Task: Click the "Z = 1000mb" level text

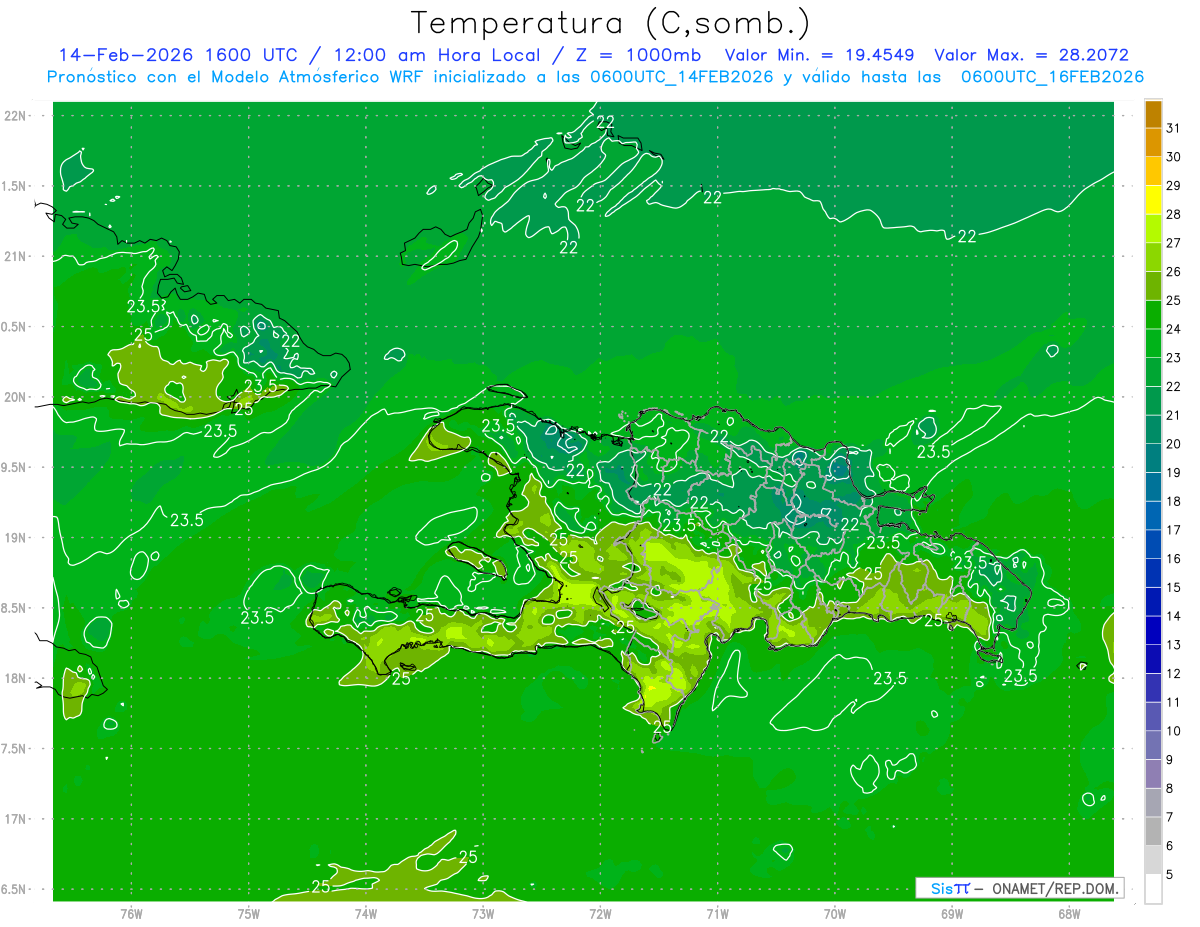Action: [x=634, y=55]
